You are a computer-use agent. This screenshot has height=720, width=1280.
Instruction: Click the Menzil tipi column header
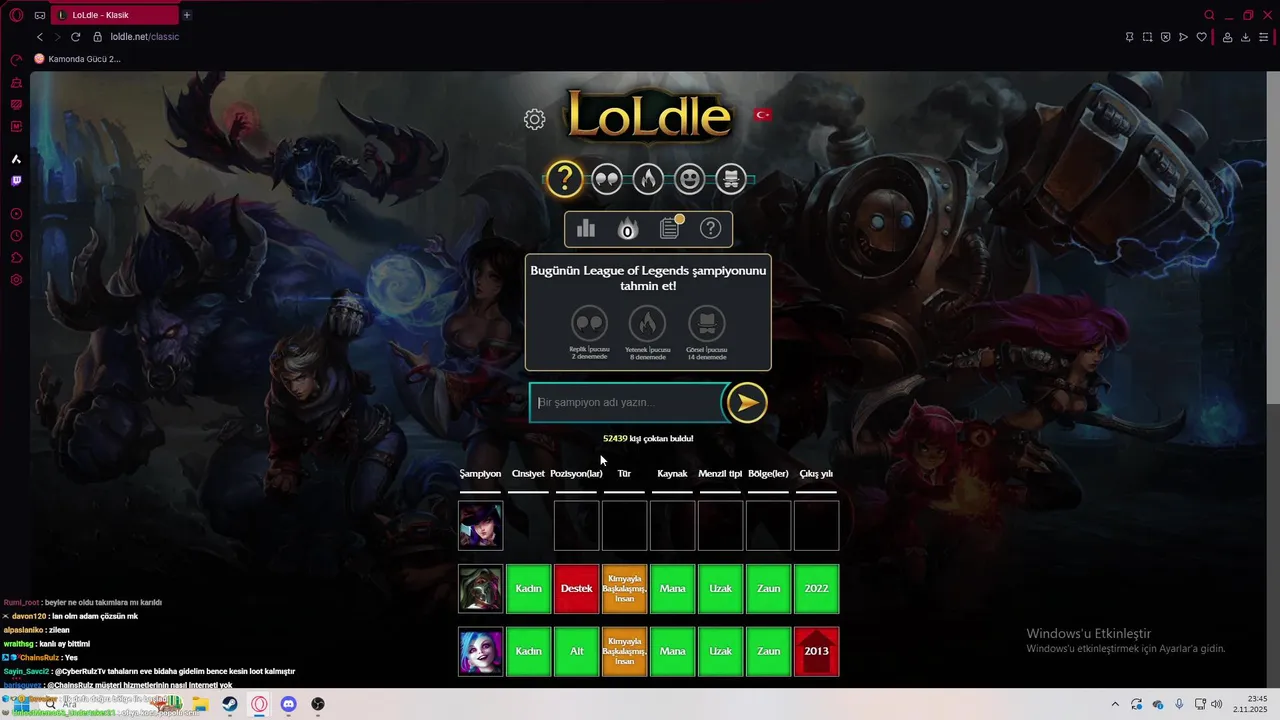[720, 474]
